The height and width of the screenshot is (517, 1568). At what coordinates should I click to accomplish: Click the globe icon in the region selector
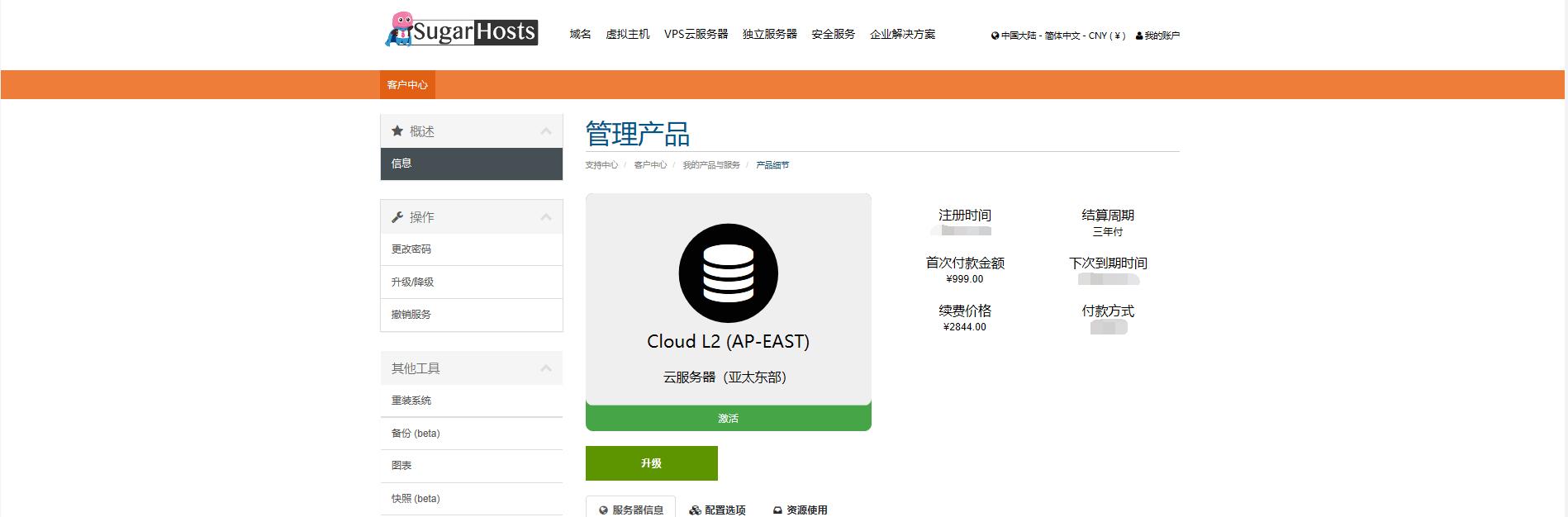(995, 36)
